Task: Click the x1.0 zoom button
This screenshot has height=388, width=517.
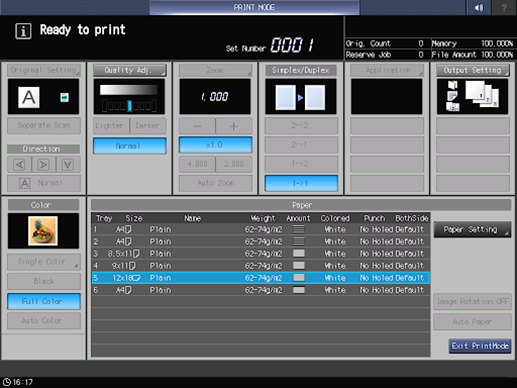Action: (x=215, y=145)
